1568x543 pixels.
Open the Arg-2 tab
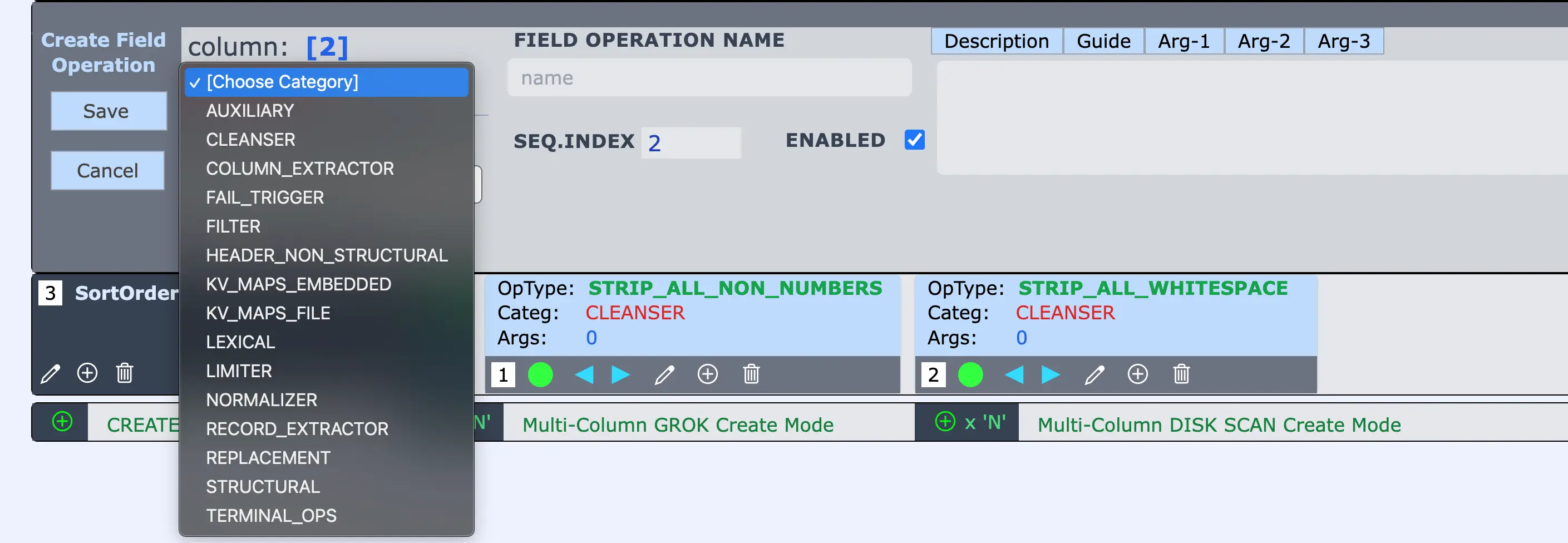click(x=1264, y=41)
